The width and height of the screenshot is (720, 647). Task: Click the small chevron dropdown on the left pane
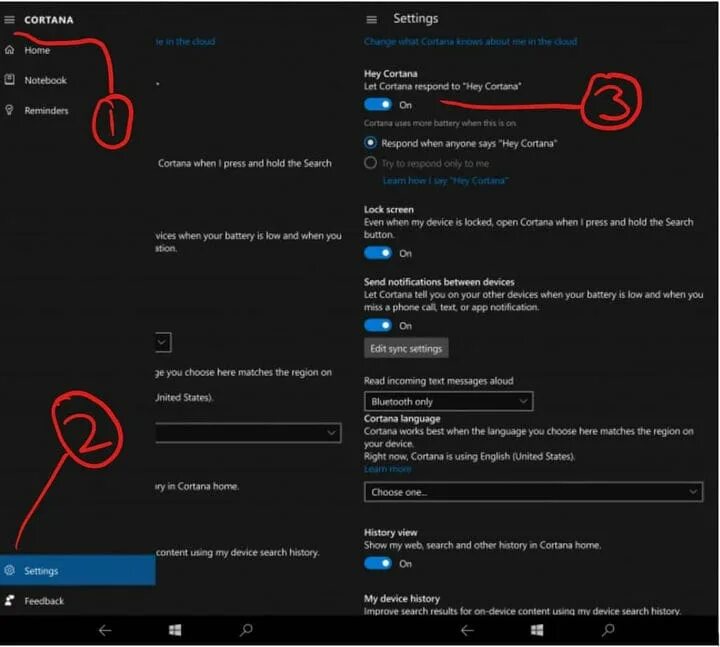(163, 342)
